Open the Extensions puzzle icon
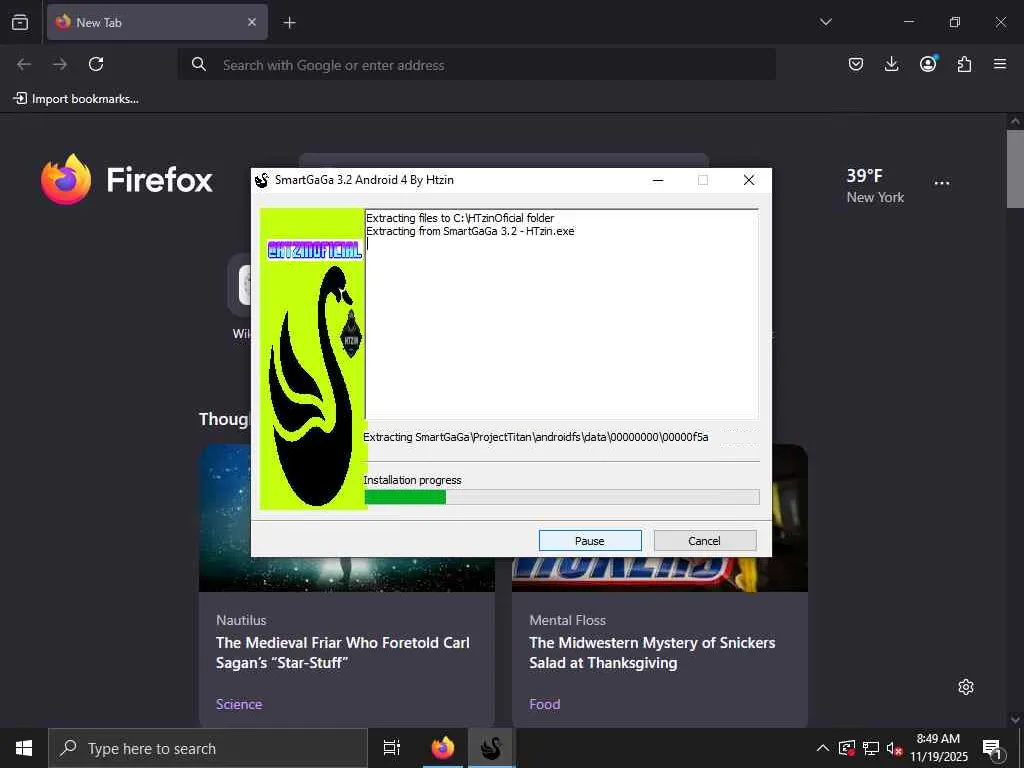This screenshot has width=1024, height=768. click(964, 64)
